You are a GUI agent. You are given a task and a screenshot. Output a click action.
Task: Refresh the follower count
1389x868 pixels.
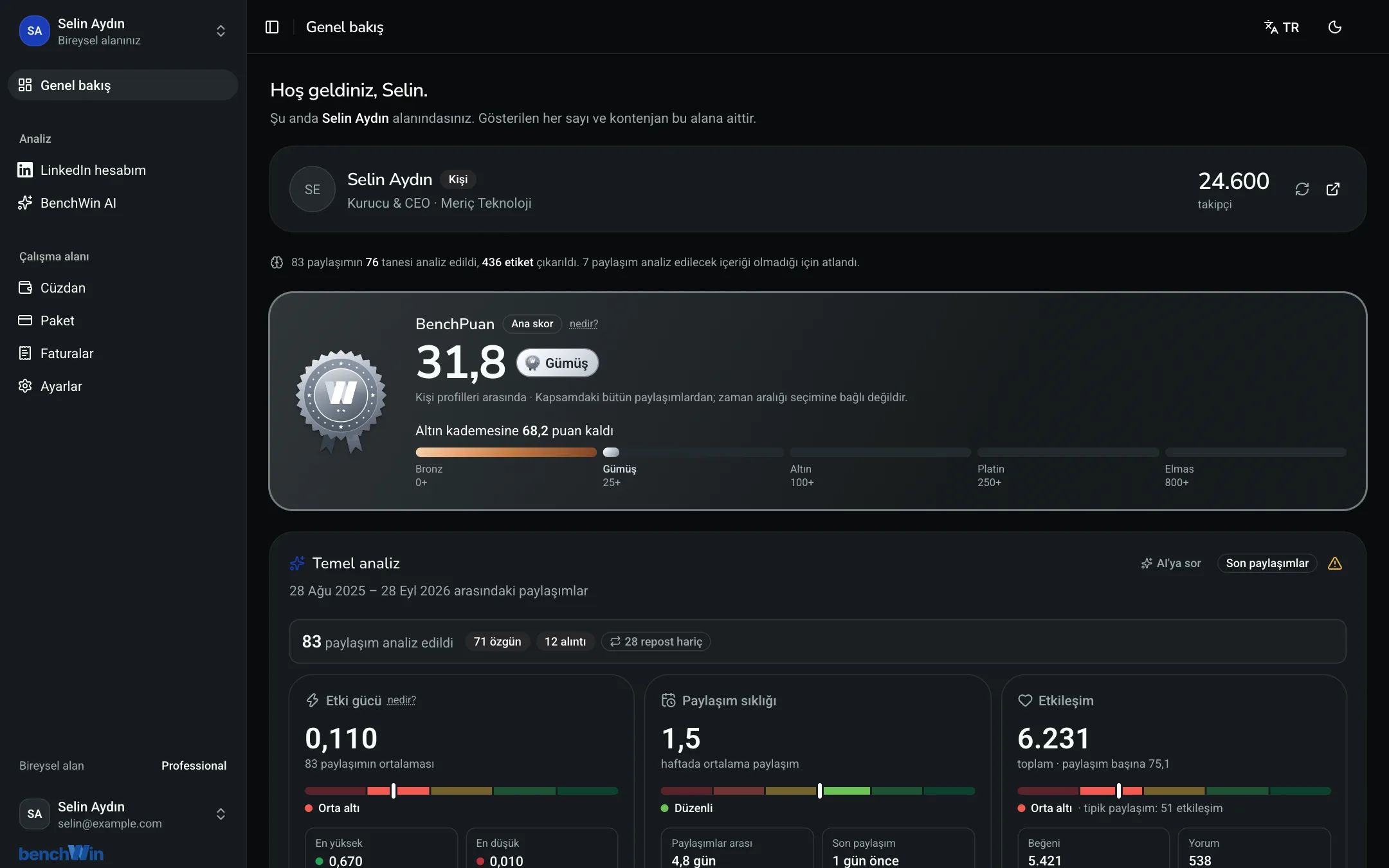pos(1302,189)
